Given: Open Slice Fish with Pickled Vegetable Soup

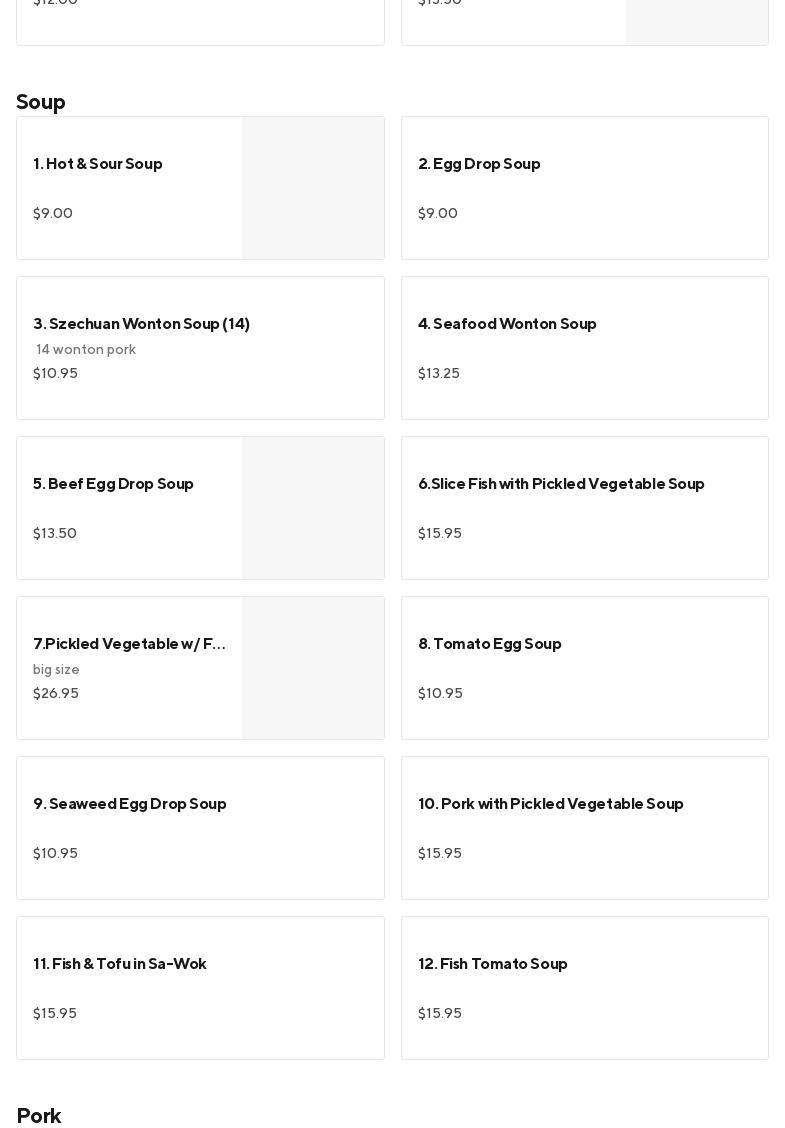Looking at the screenshot, I should tap(561, 484).
